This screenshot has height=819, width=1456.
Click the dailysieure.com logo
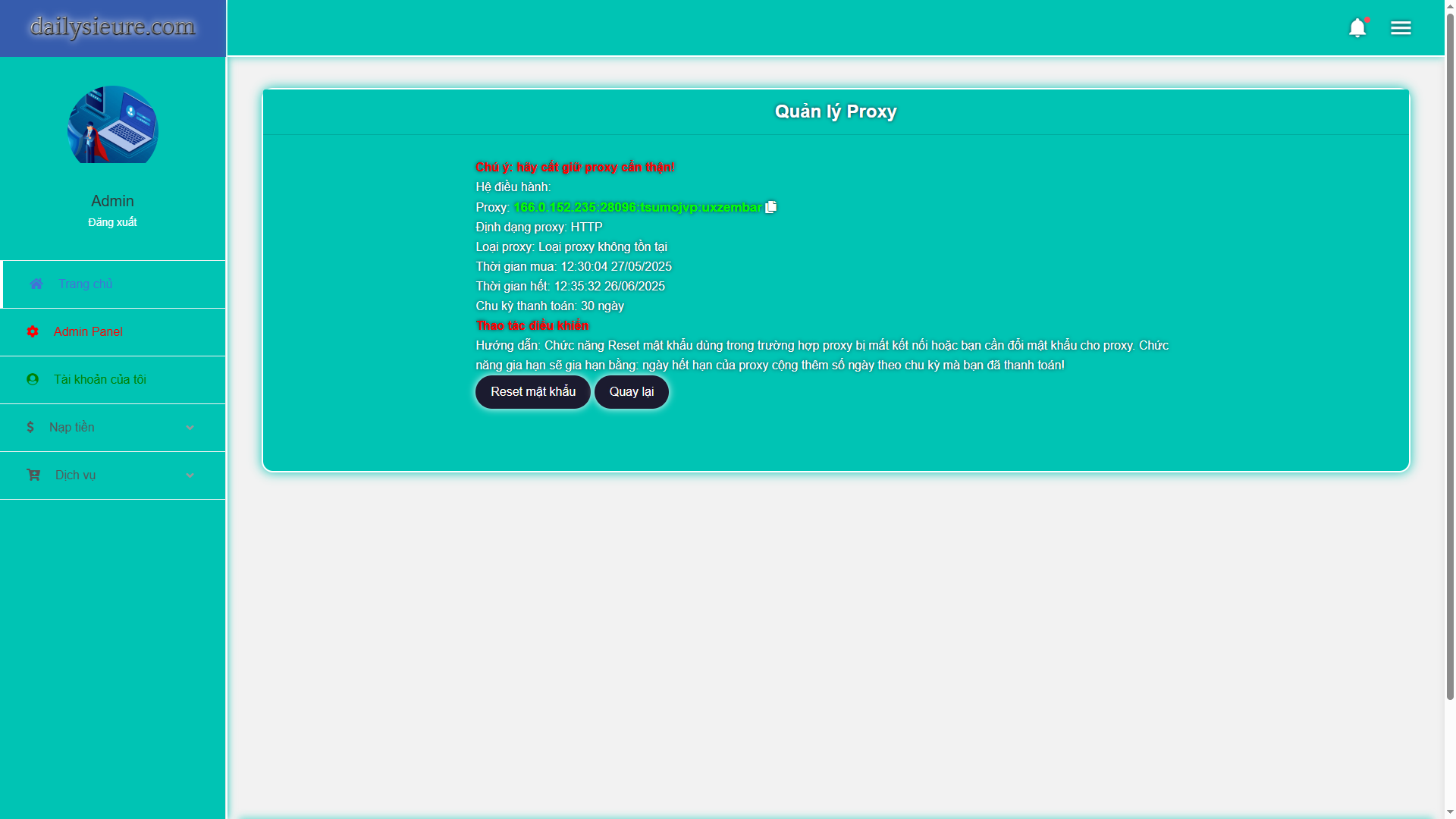[113, 27]
